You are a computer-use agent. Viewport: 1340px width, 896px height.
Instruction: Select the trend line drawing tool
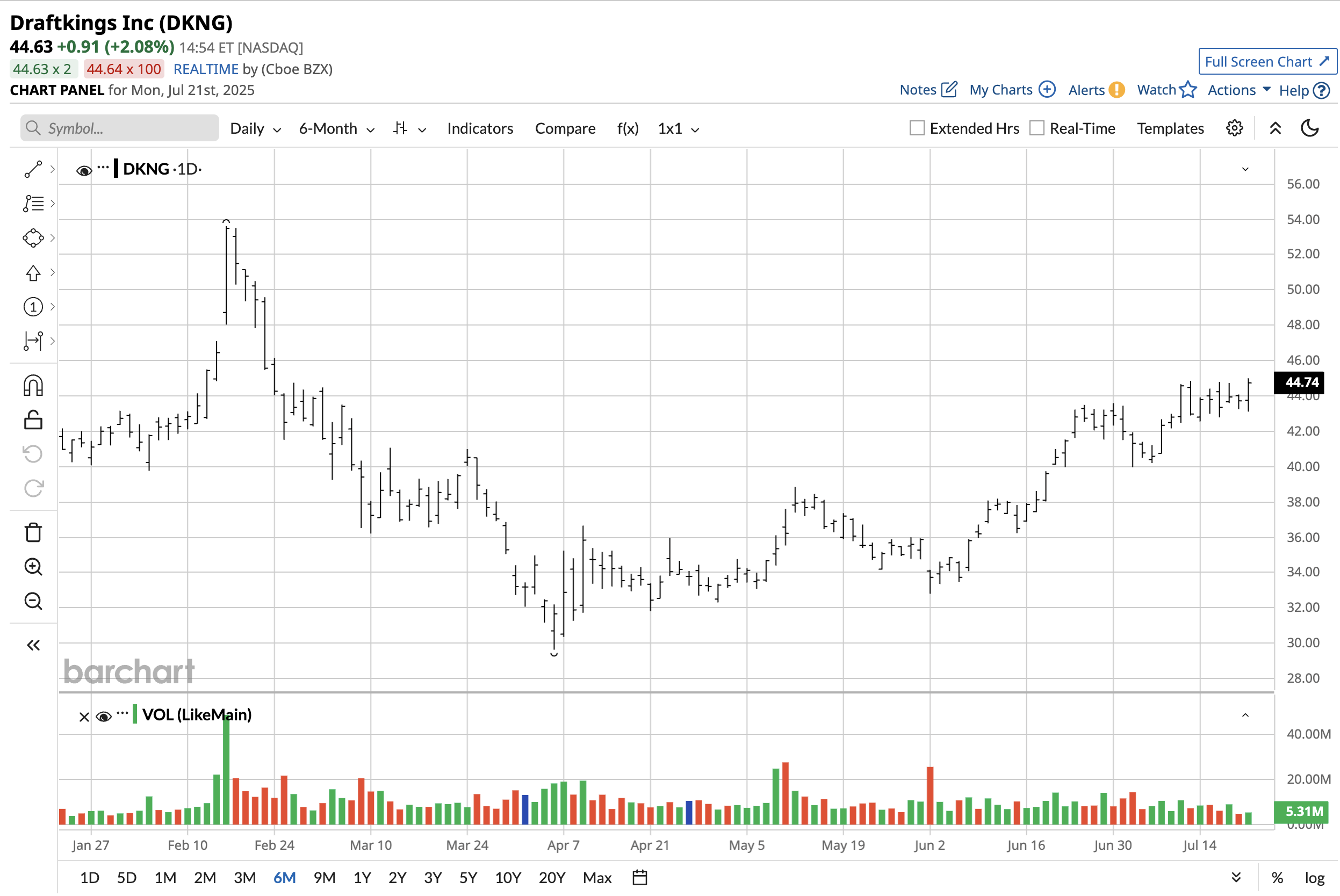tap(33, 169)
